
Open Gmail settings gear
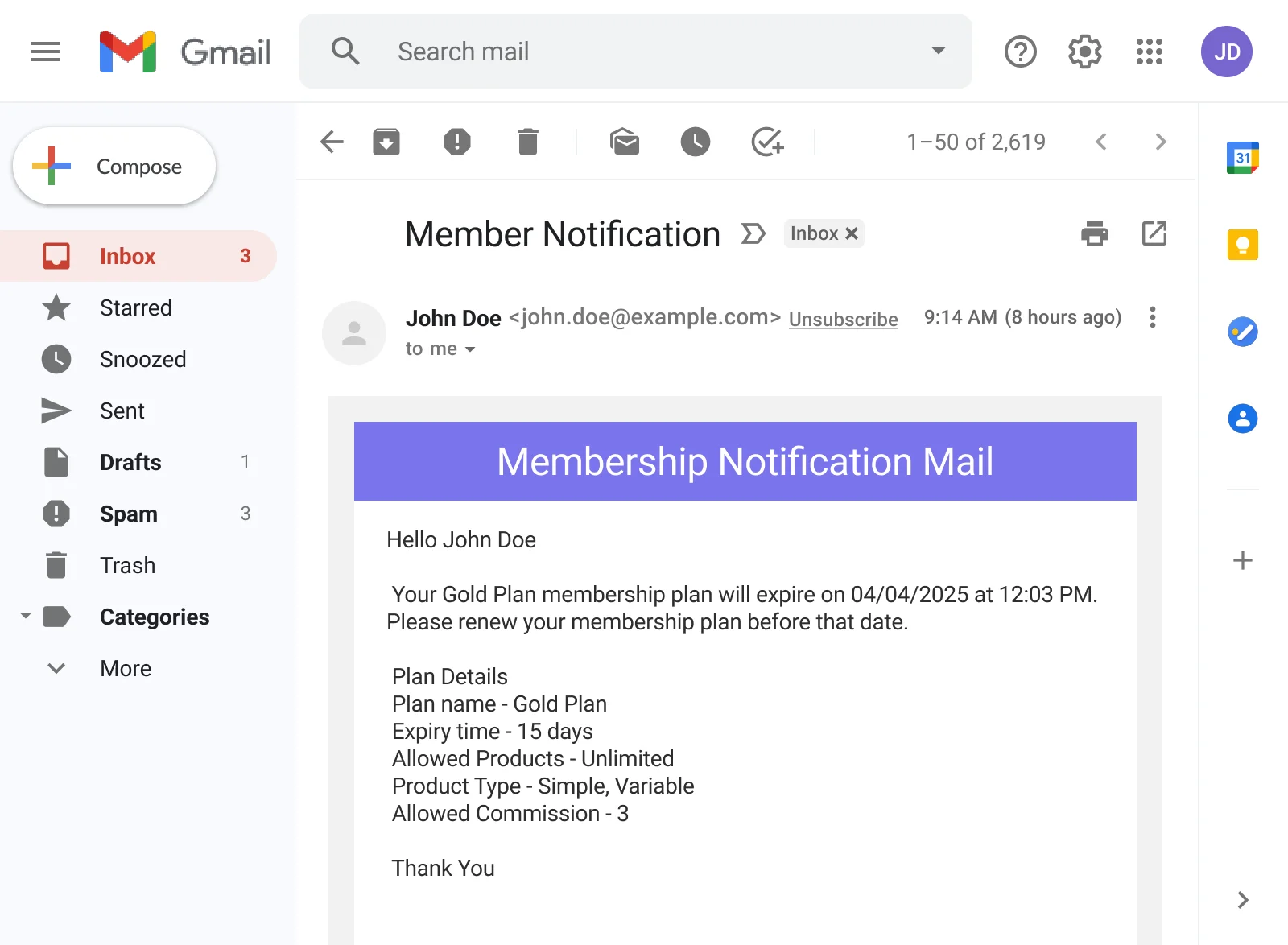coord(1084,51)
